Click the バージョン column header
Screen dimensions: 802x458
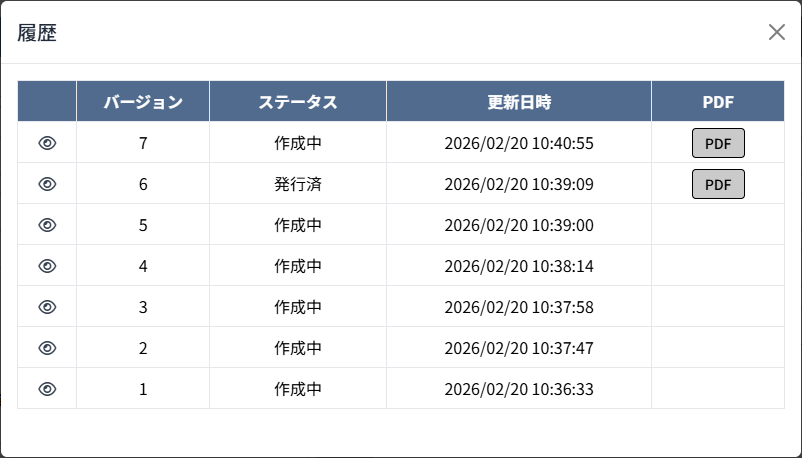coord(143,102)
